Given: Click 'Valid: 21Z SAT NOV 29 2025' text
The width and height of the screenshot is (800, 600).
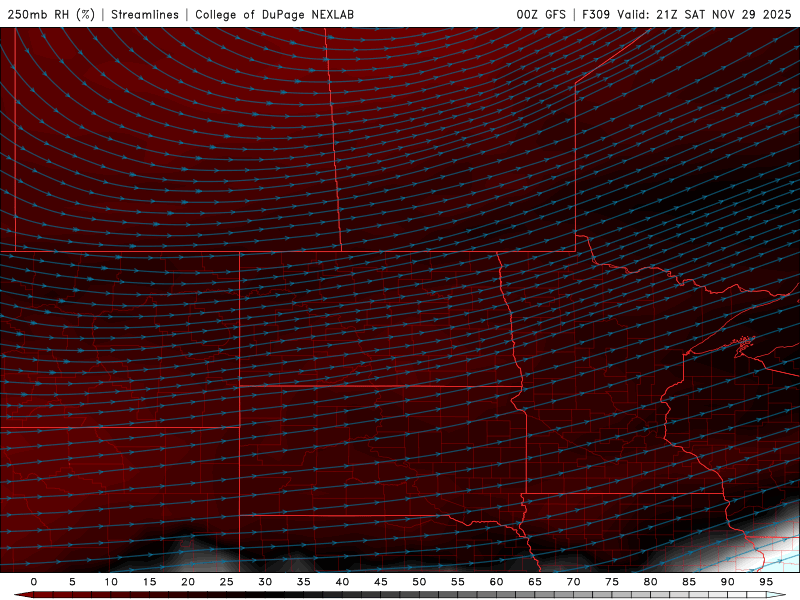Looking at the screenshot, I should [x=704, y=14].
